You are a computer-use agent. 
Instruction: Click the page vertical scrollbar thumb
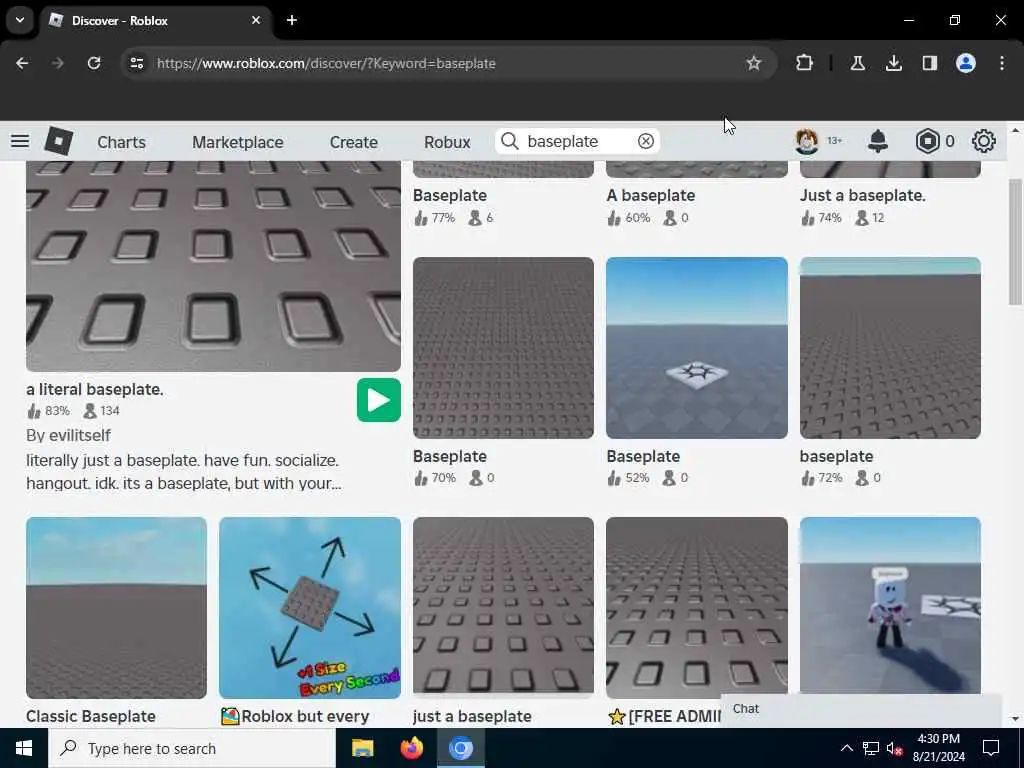click(x=1015, y=240)
